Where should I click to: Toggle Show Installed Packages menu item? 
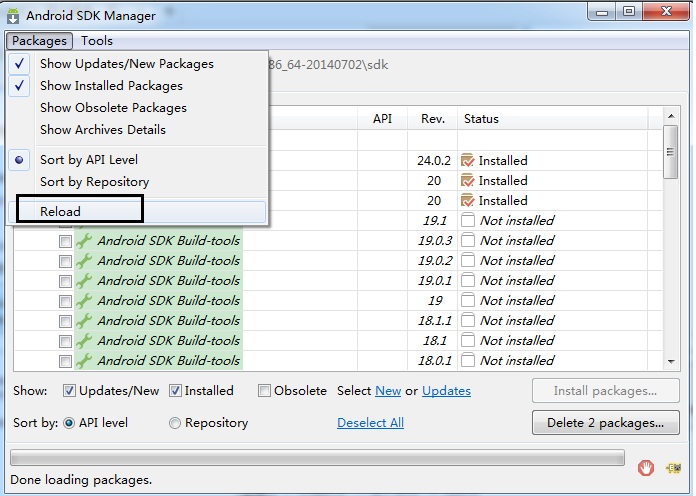click(x=137, y=86)
